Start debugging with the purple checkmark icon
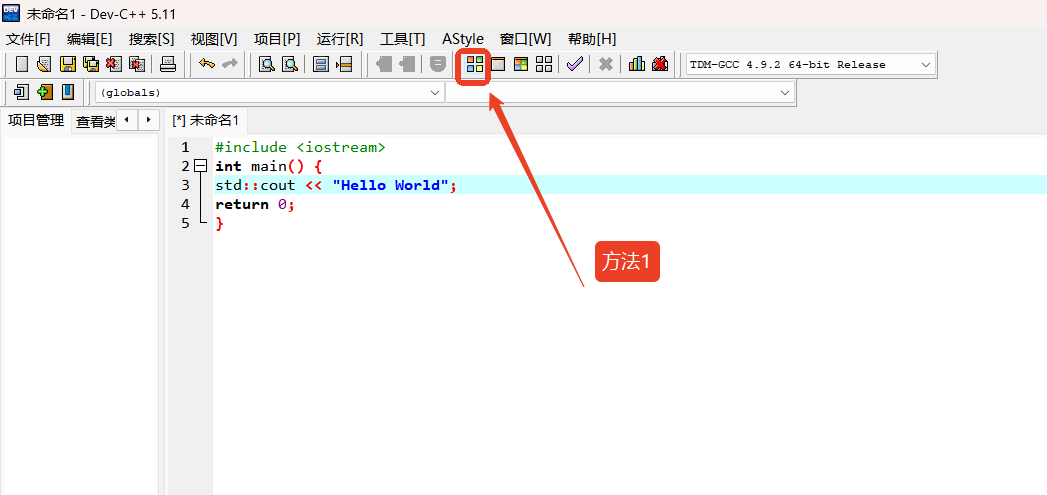This screenshot has width=1047, height=495. (575, 64)
